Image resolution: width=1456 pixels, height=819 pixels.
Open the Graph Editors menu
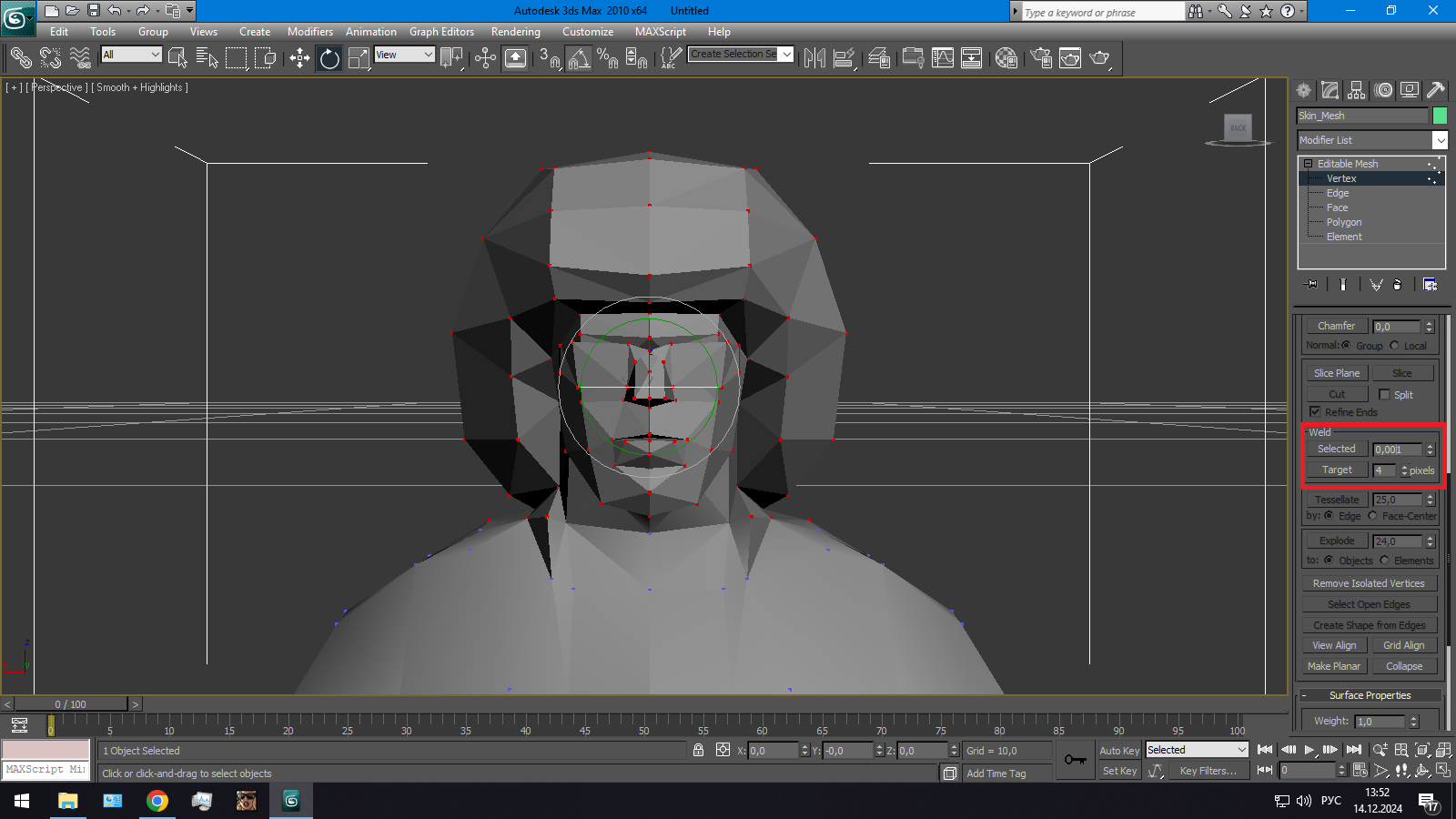[x=441, y=32]
